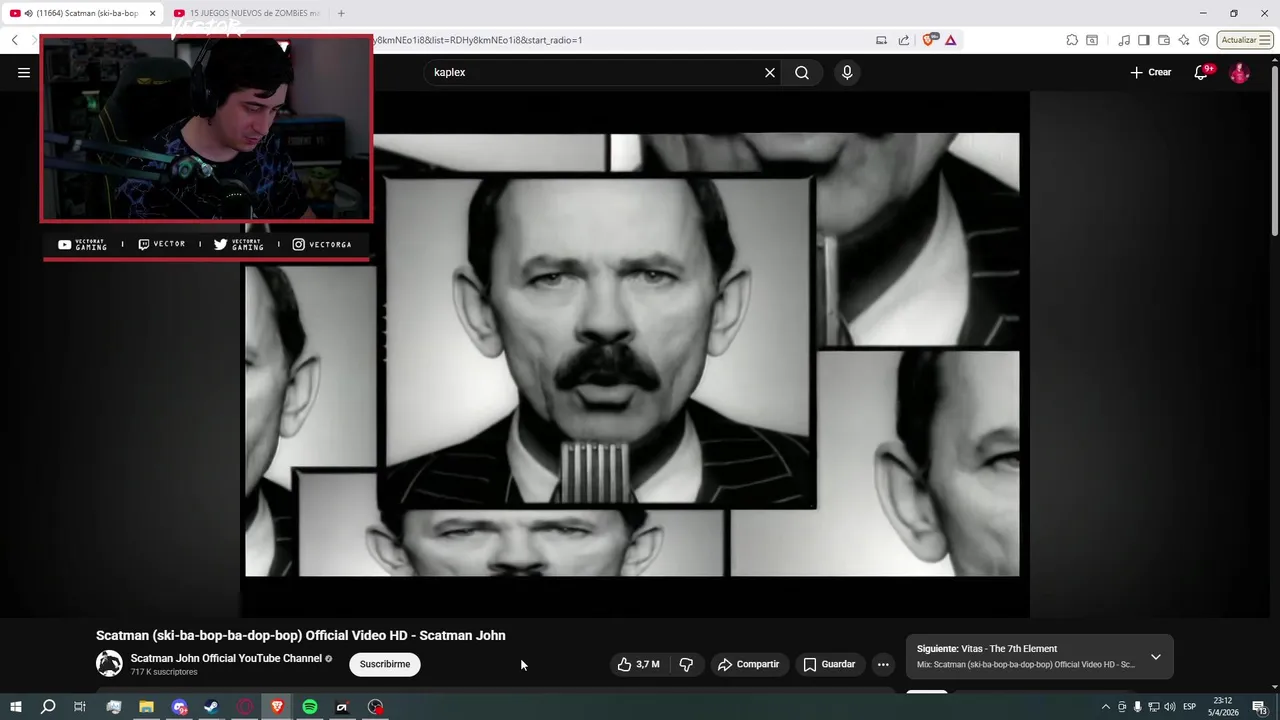1280x720 pixels.
Task: Open the Brave VPN shield icon
Action: 1204,40
